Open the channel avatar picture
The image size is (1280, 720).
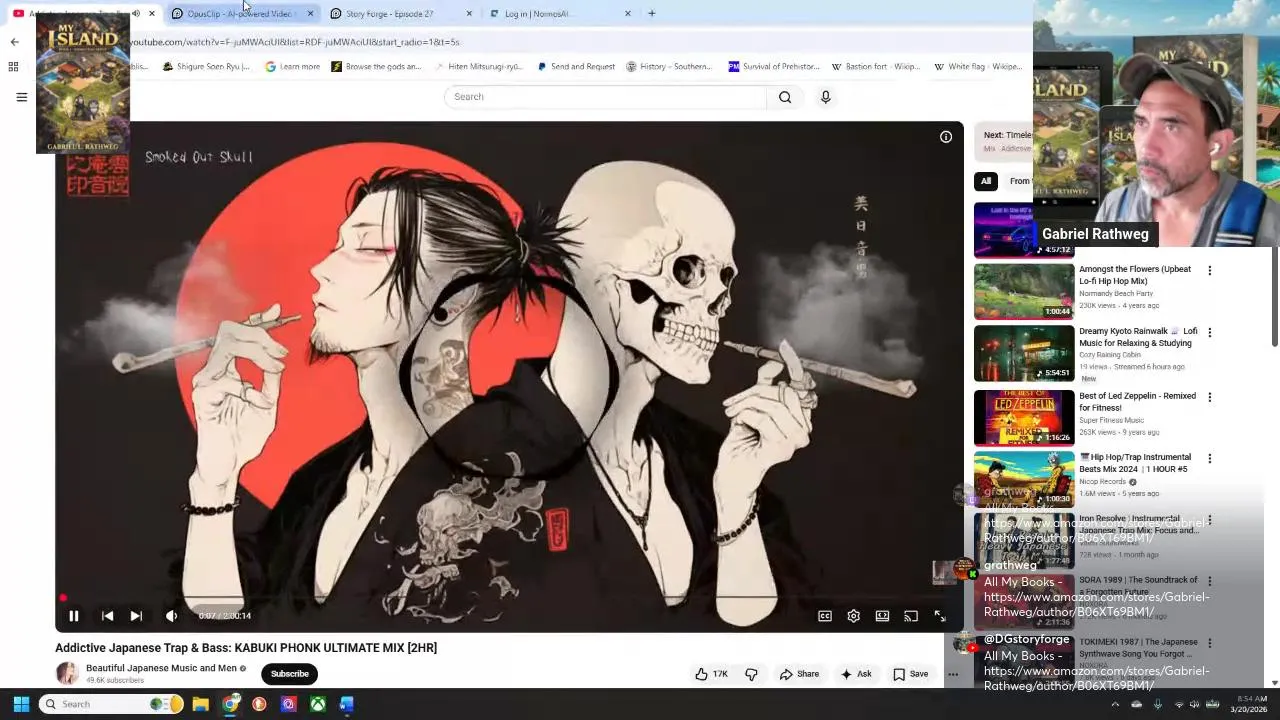tap(67, 673)
